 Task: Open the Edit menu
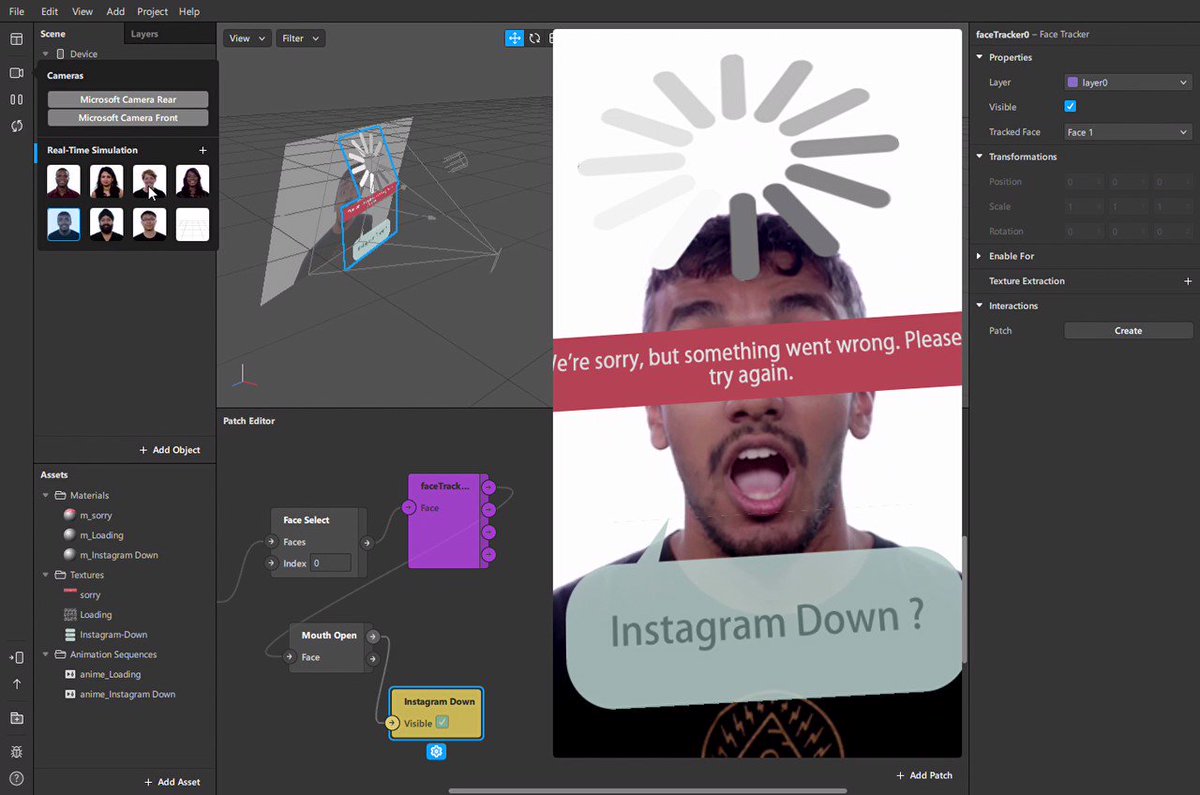[x=50, y=11]
